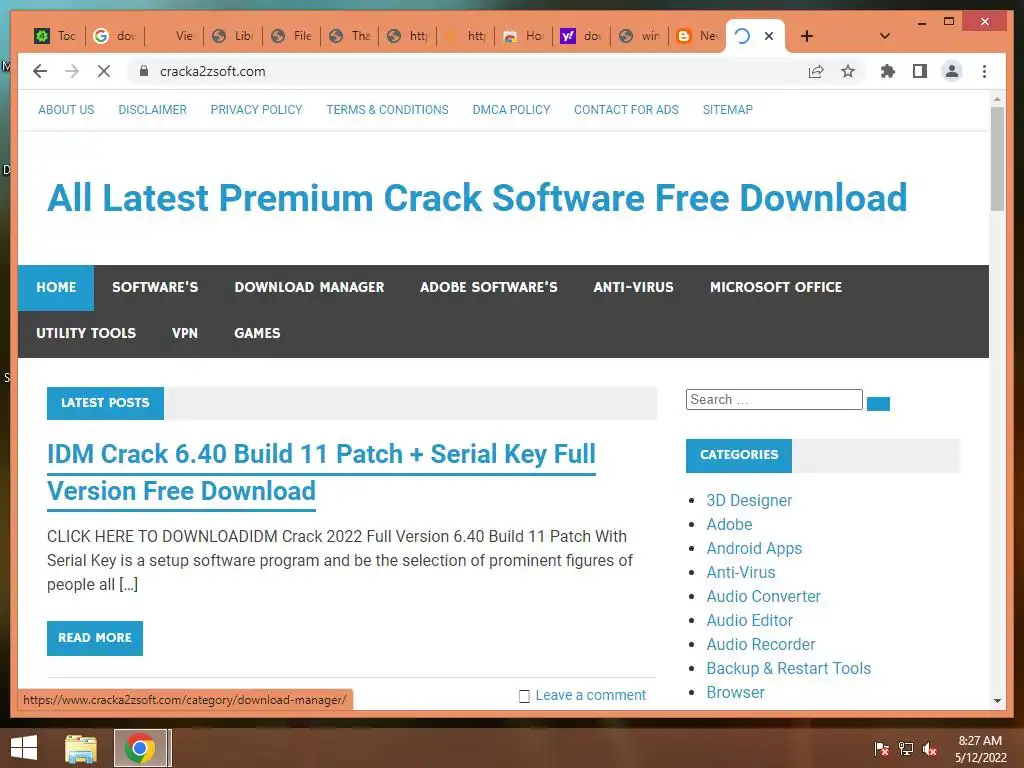
Task: Open File Explorer from the taskbar
Action: point(81,748)
